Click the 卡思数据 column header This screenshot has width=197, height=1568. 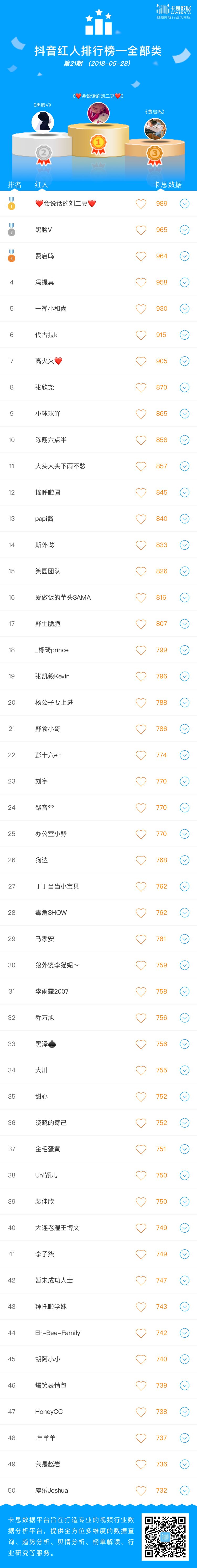point(167,184)
